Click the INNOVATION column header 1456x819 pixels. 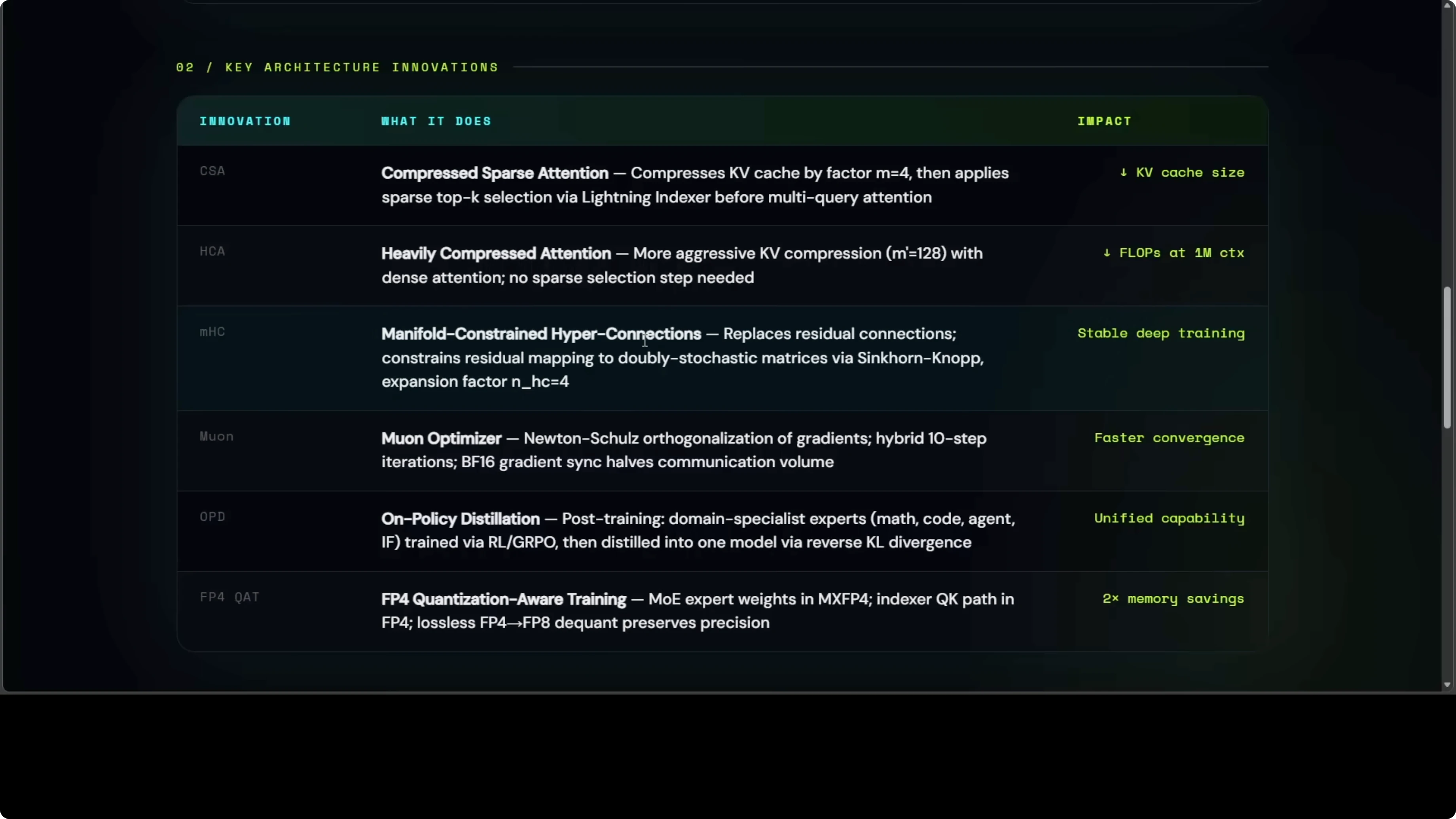[x=245, y=121]
